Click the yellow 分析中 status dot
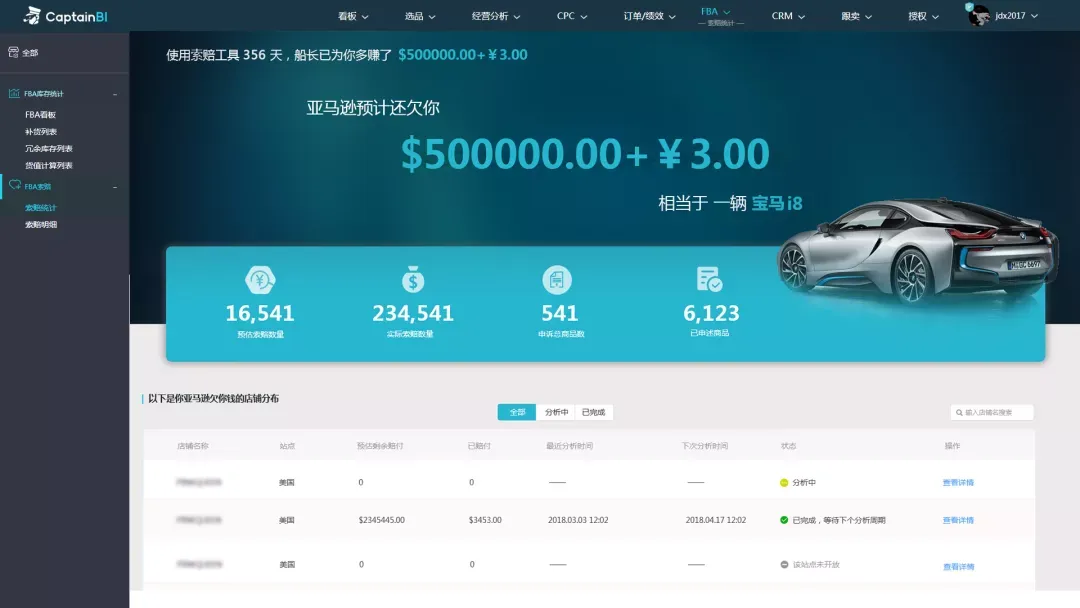Screen dimensions: 1080x608 coord(784,483)
